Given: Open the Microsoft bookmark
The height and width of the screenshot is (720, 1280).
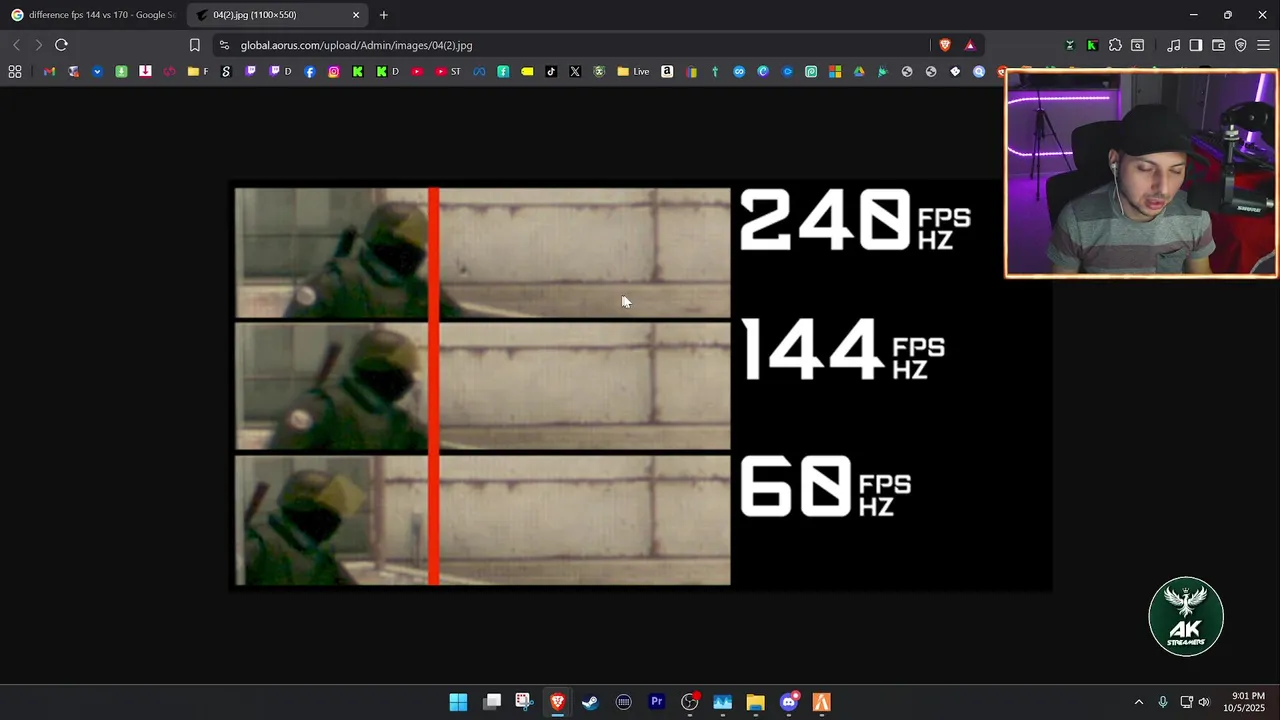Looking at the screenshot, I should 835,72.
